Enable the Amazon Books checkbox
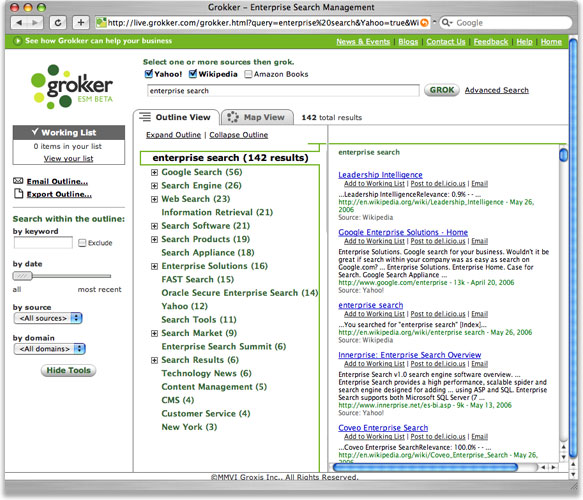 click(248, 74)
